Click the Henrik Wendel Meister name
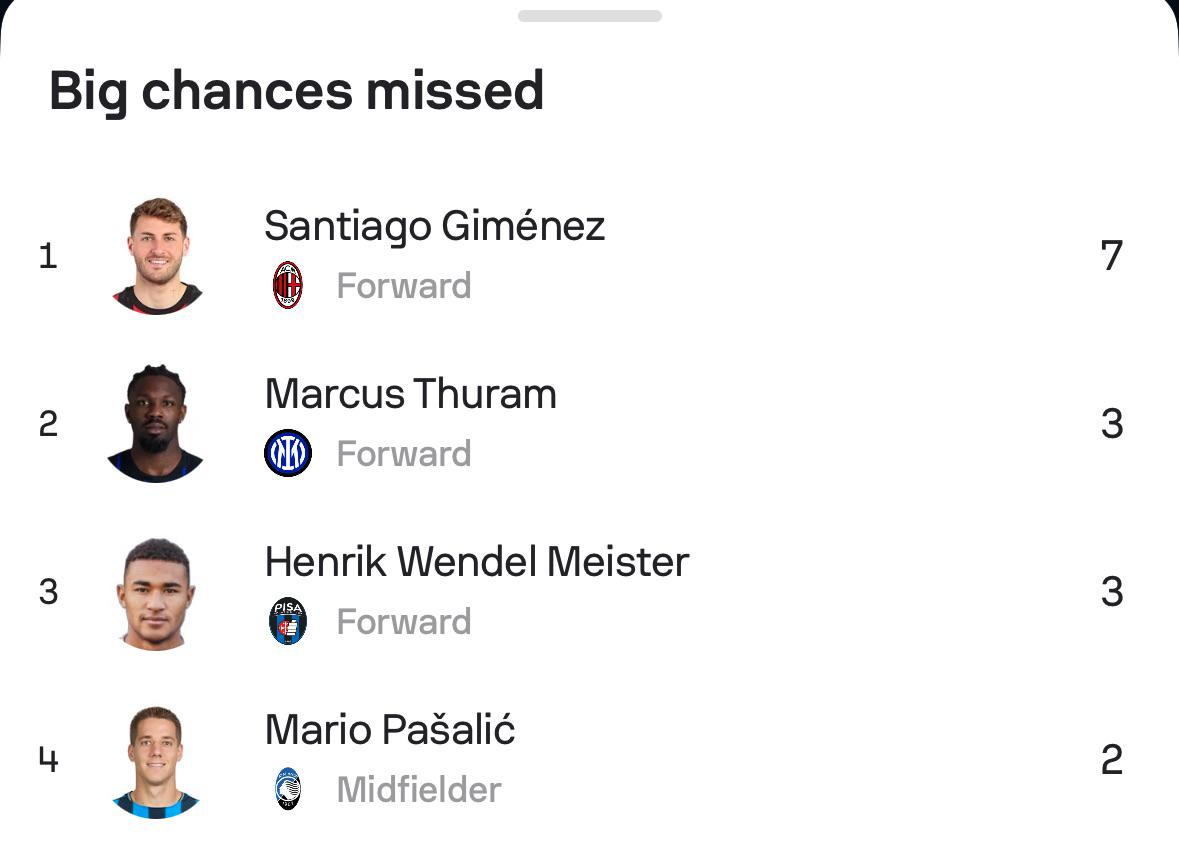 pyautogui.click(x=477, y=562)
